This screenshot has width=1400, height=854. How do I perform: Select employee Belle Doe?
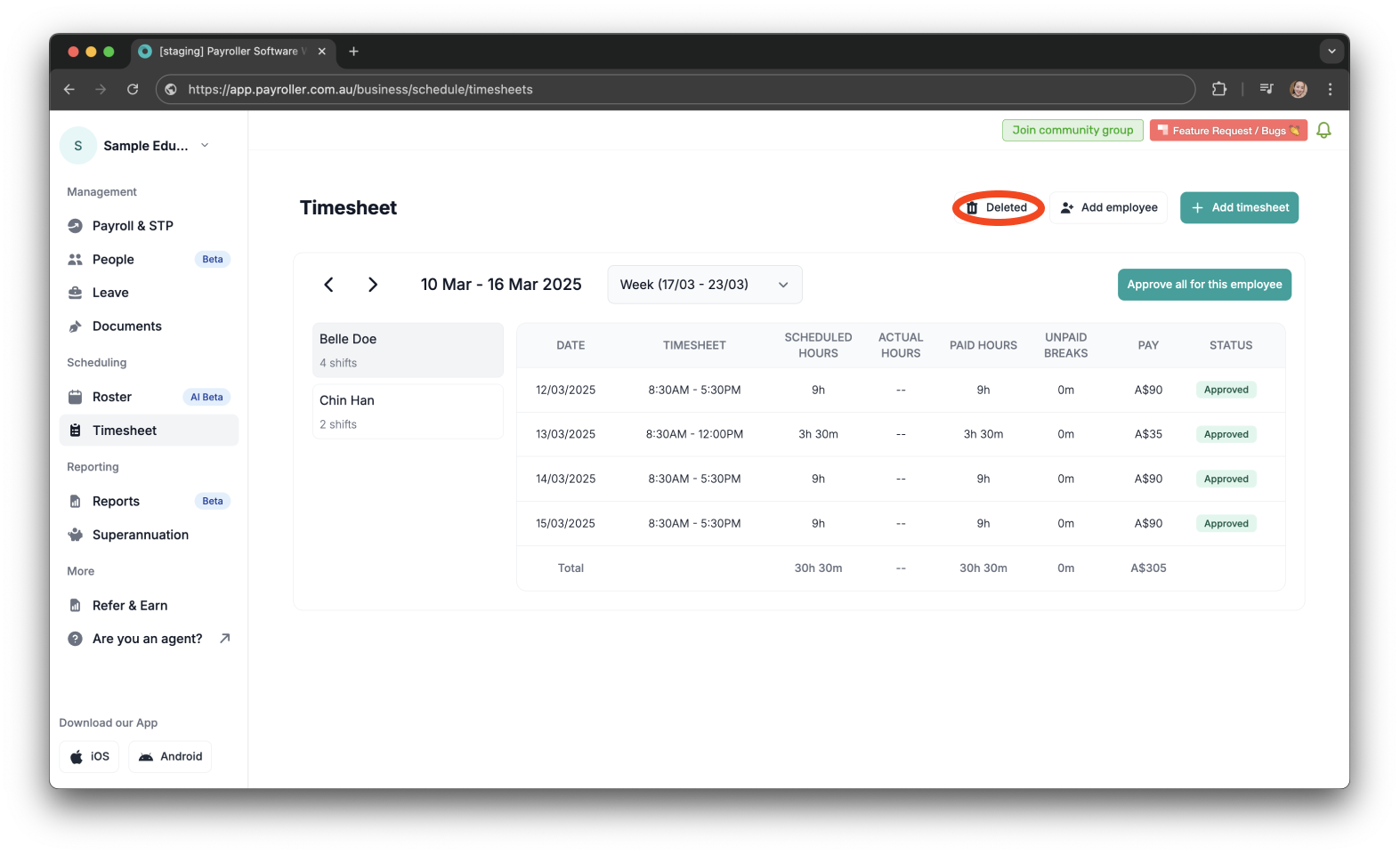point(408,350)
